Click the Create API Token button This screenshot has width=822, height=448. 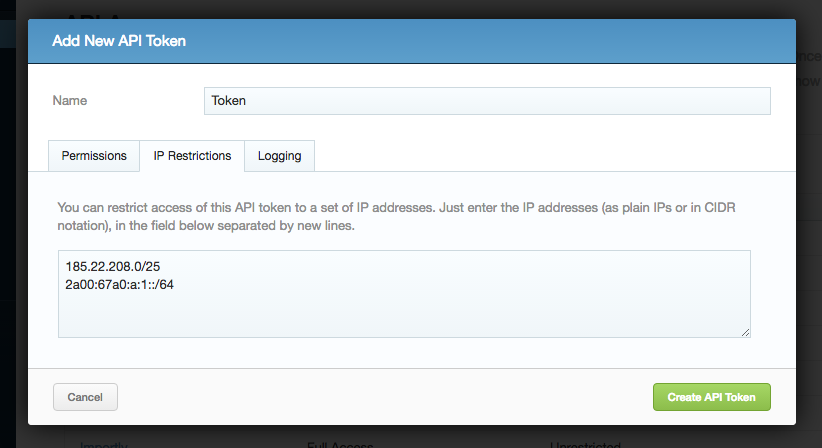coord(711,397)
